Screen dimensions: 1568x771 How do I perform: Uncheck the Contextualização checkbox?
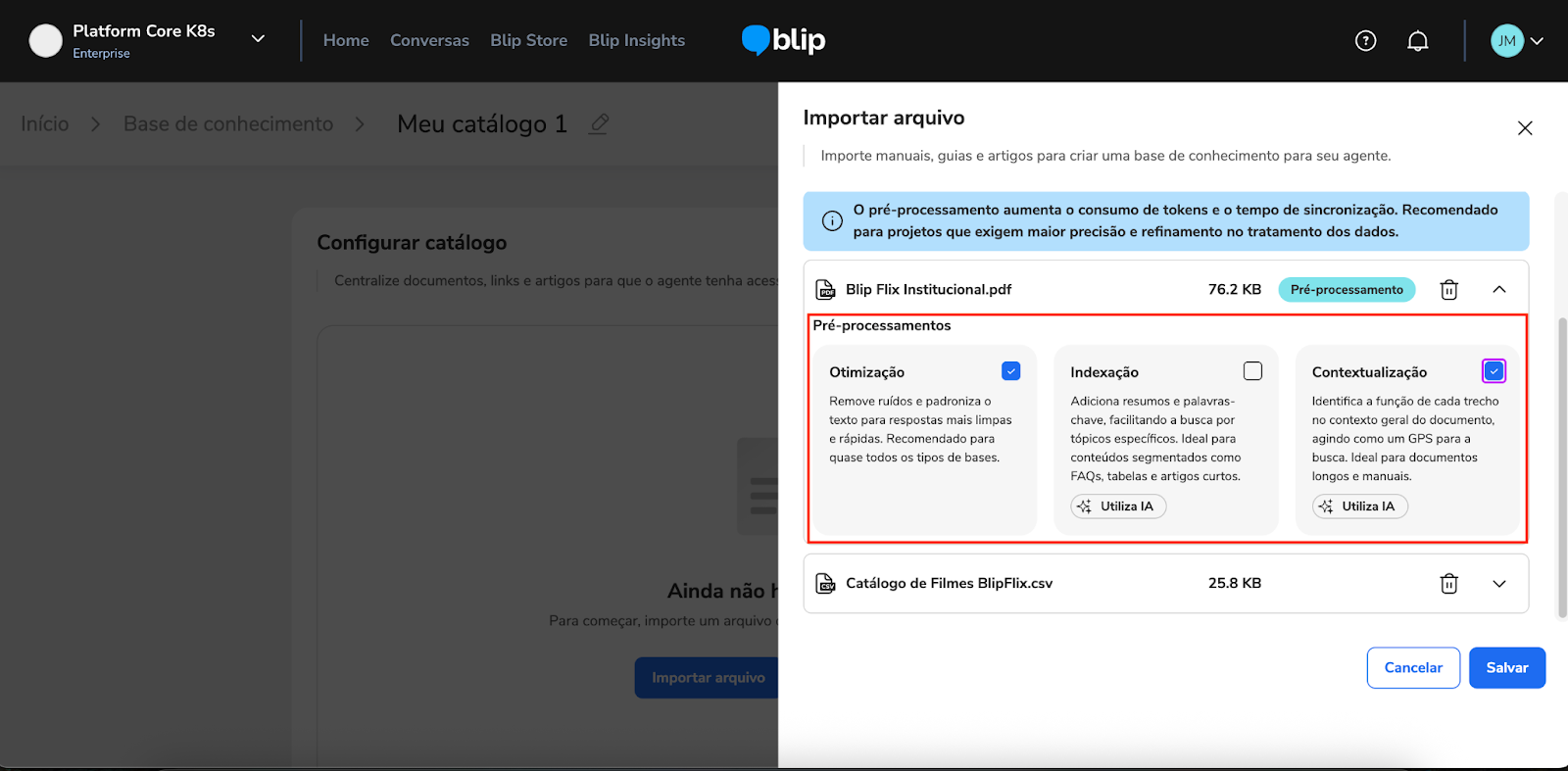1494,371
